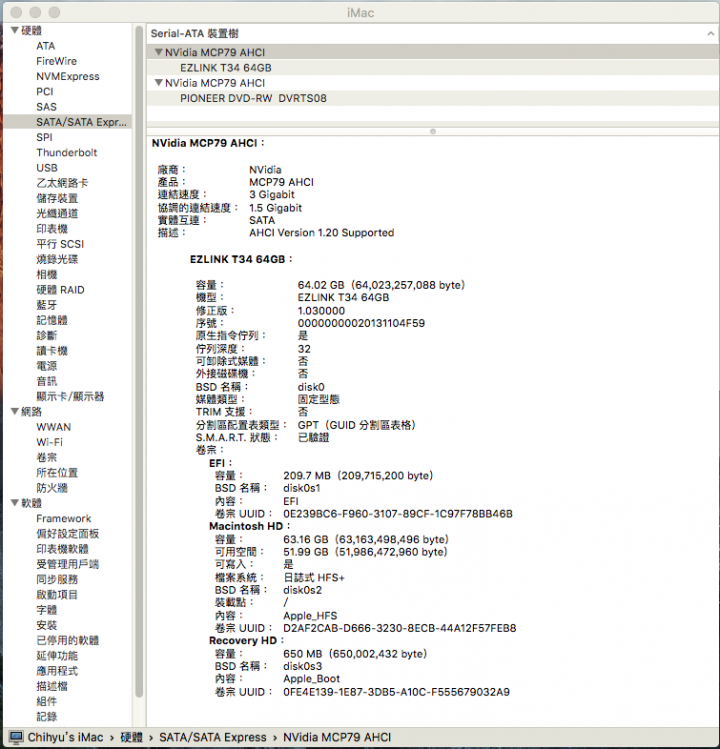Click 硬體 in the path bar
Image resolution: width=720 pixels, height=749 pixels.
coord(131,737)
